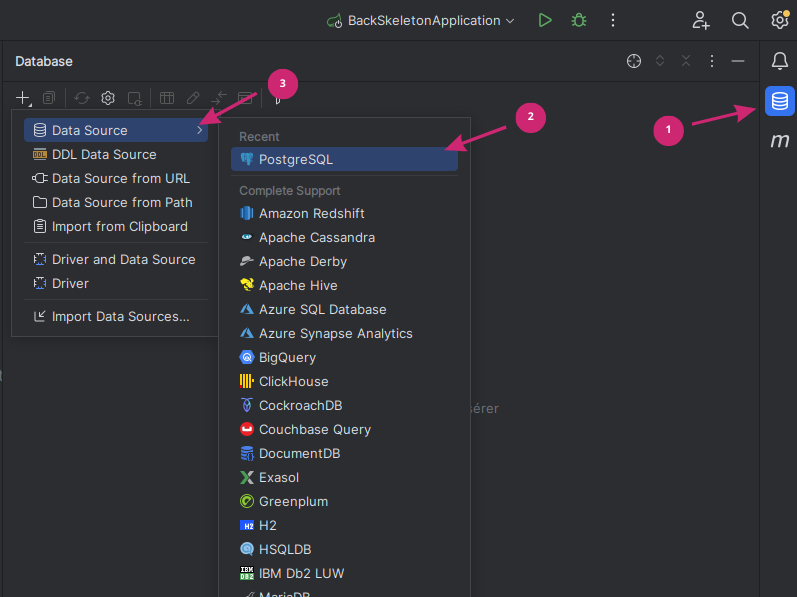Select Greenplum data source
Viewport: 797px width, 597px height.
(344, 501)
